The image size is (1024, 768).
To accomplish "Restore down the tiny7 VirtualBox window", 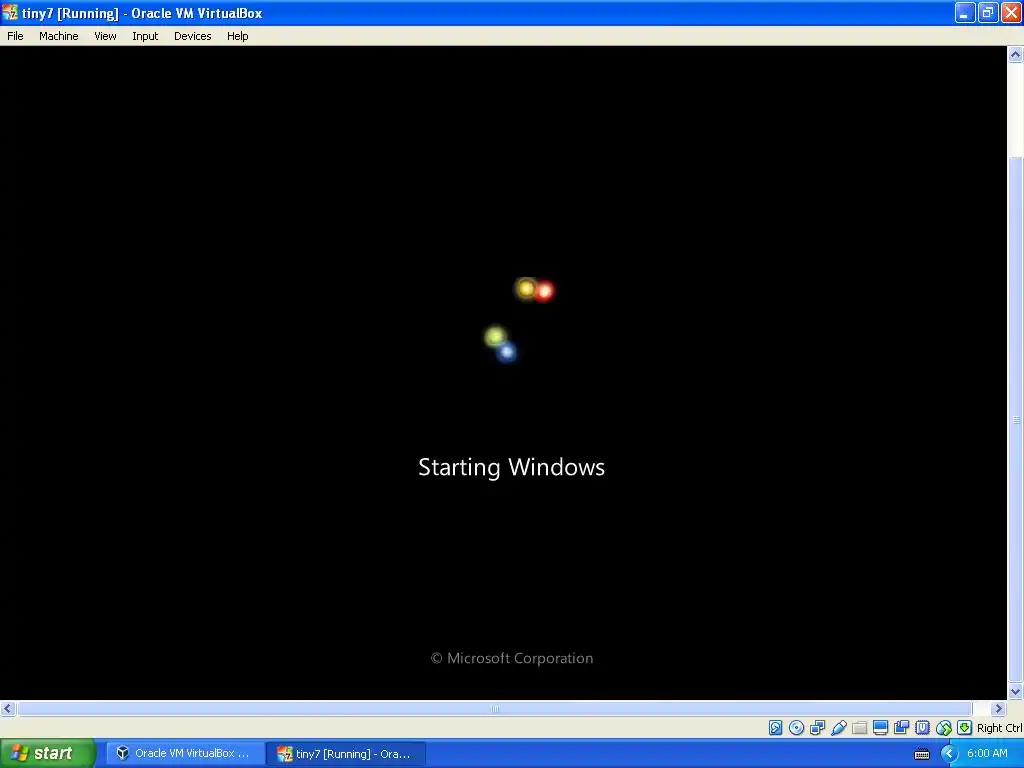I will click(x=988, y=12).
